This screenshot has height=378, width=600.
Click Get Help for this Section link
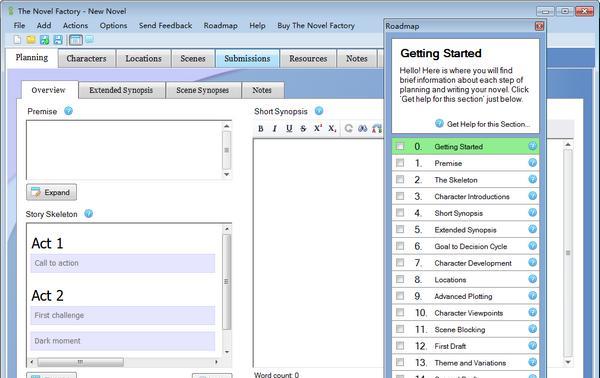tap(483, 124)
